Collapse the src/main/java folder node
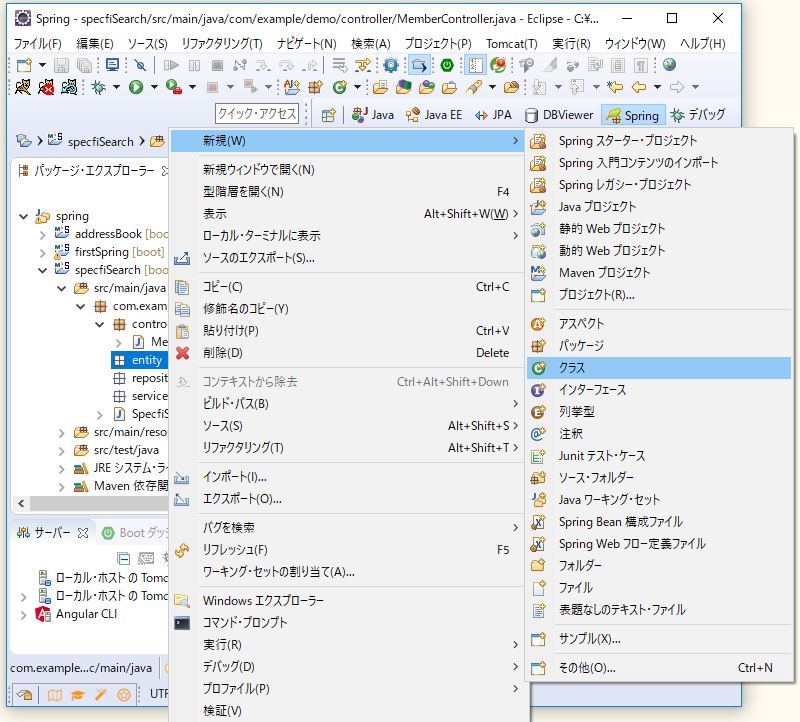 coord(62,288)
